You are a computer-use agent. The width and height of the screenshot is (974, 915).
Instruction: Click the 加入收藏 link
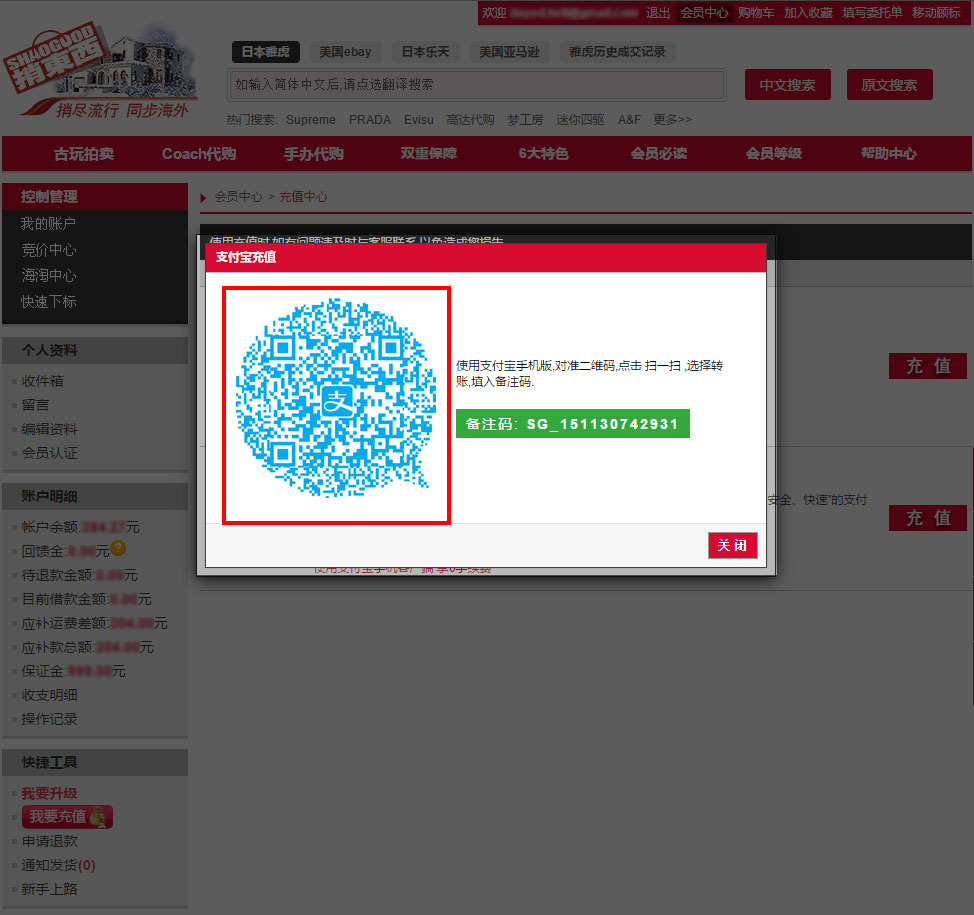[x=808, y=13]
